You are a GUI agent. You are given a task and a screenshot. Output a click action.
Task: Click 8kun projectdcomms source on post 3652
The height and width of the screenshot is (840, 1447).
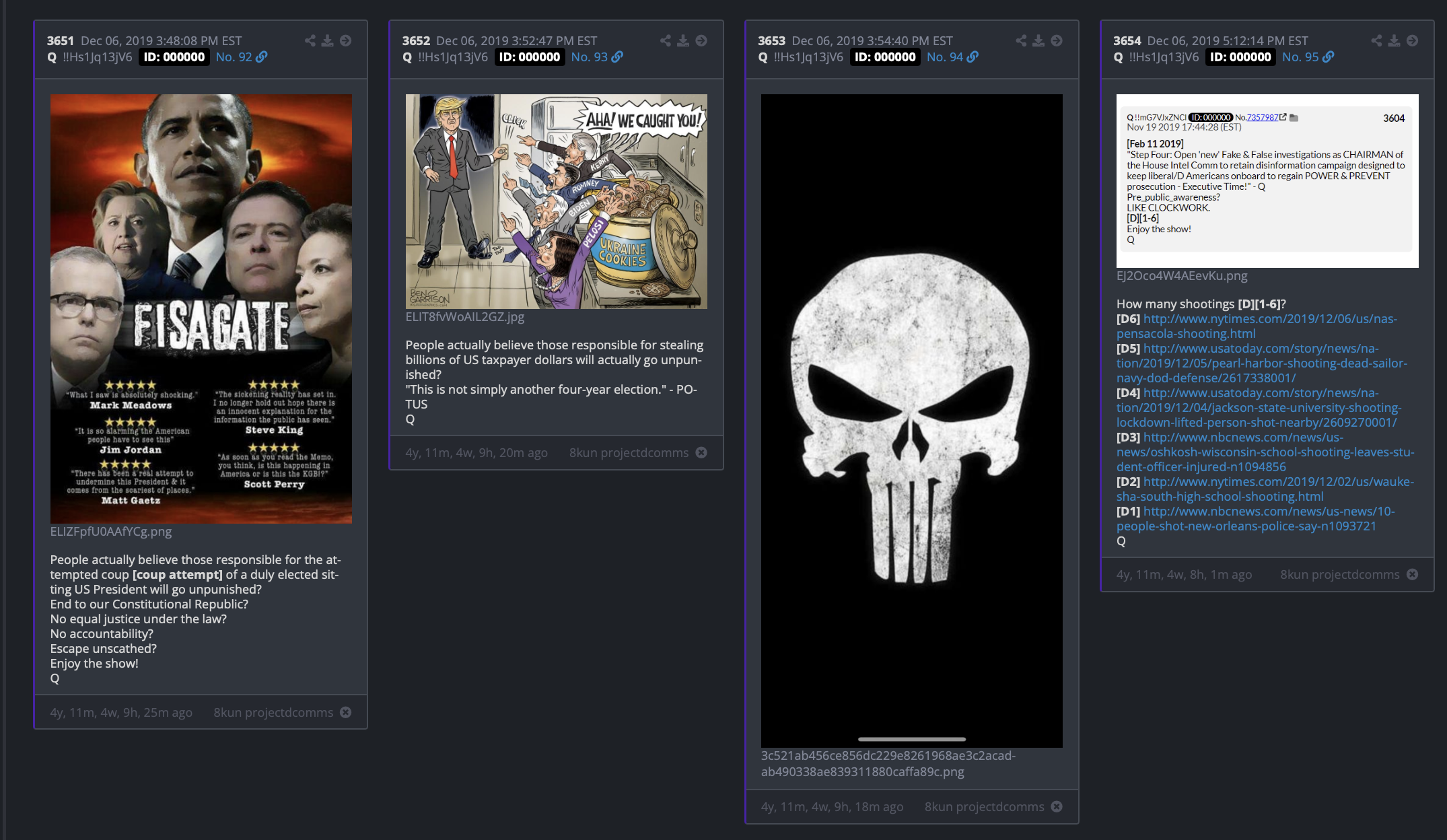tap(629, 452)
